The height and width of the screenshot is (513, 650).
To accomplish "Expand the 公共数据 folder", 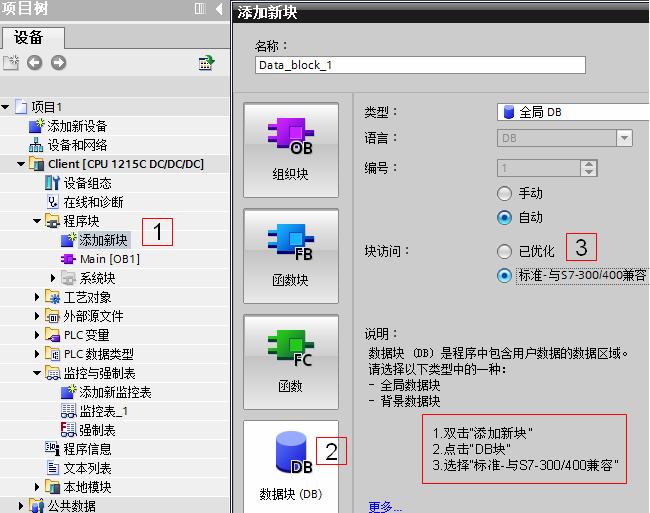I will point(21,506).
